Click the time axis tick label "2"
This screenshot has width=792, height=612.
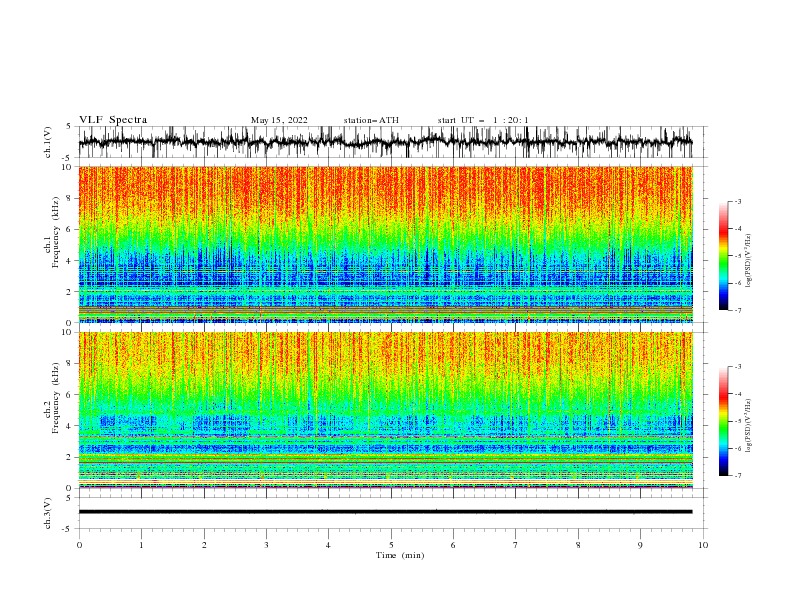pyautogui.click(x=204, y=545)
